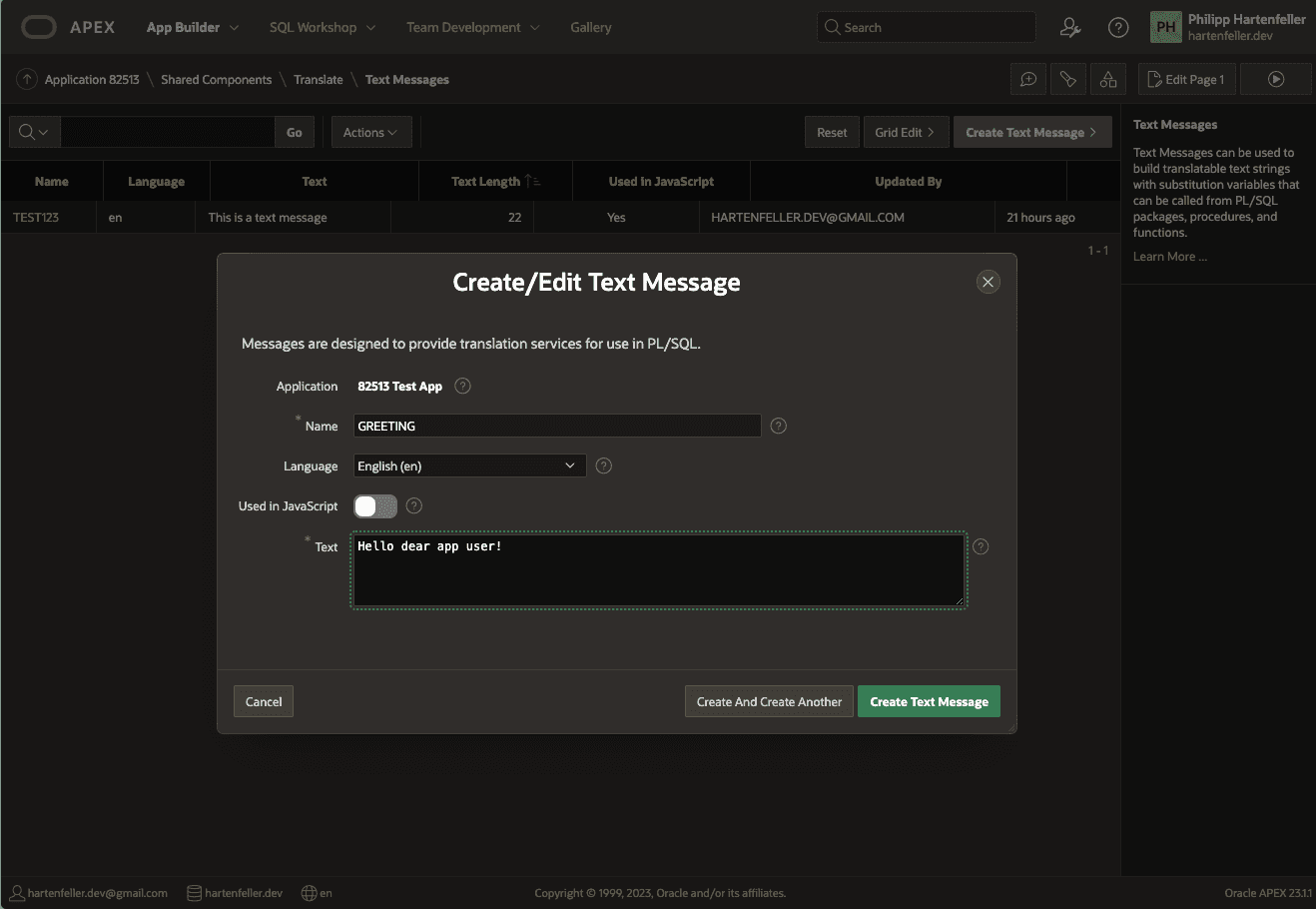Open the search column selector dropdown
Image resolution: width=1316 pixels, height=909 pixels.
pyautogui.click(x=33, y=131)
